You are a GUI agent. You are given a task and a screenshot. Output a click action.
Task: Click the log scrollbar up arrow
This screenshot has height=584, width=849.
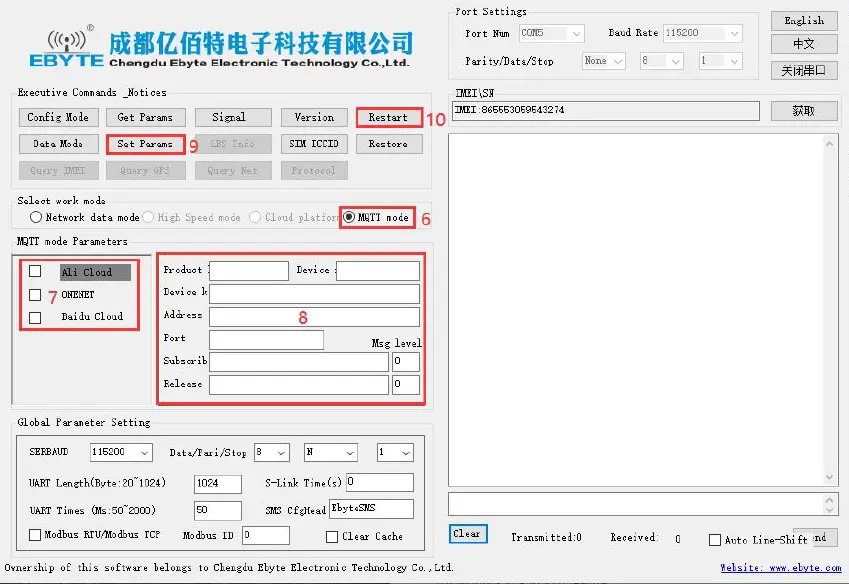coord(830,143)
